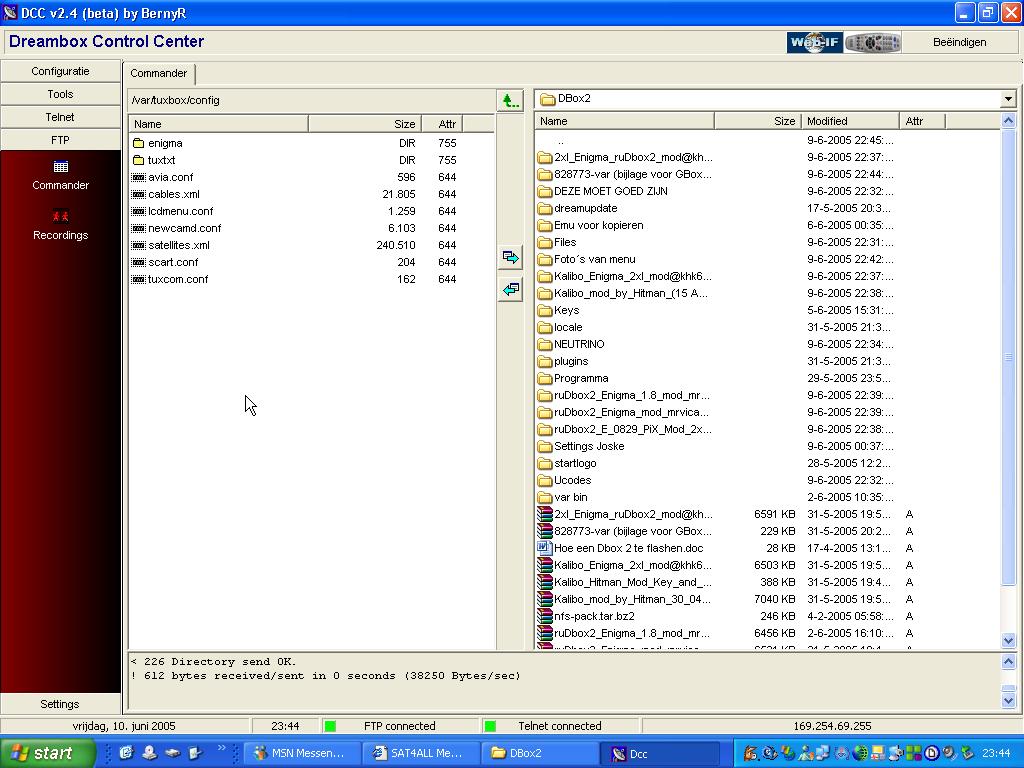1024x768 pixels.
Task: Select the tuxtxt folder icon
Action: tap(138, 160)
